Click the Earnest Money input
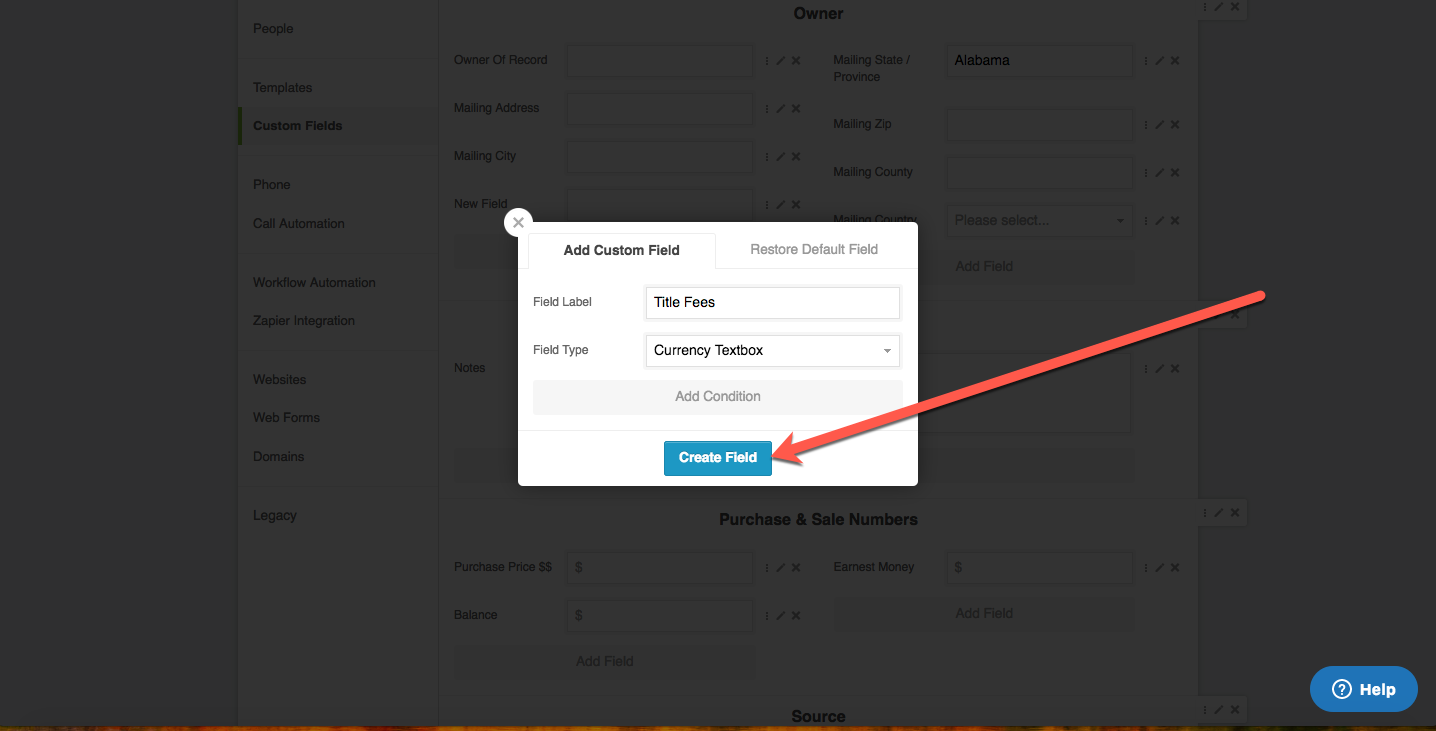 pyautogui.click(x=1039, y=568)
